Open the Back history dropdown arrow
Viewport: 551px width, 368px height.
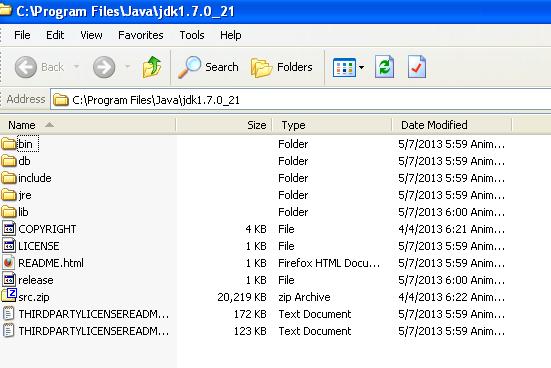pos(76,66)
